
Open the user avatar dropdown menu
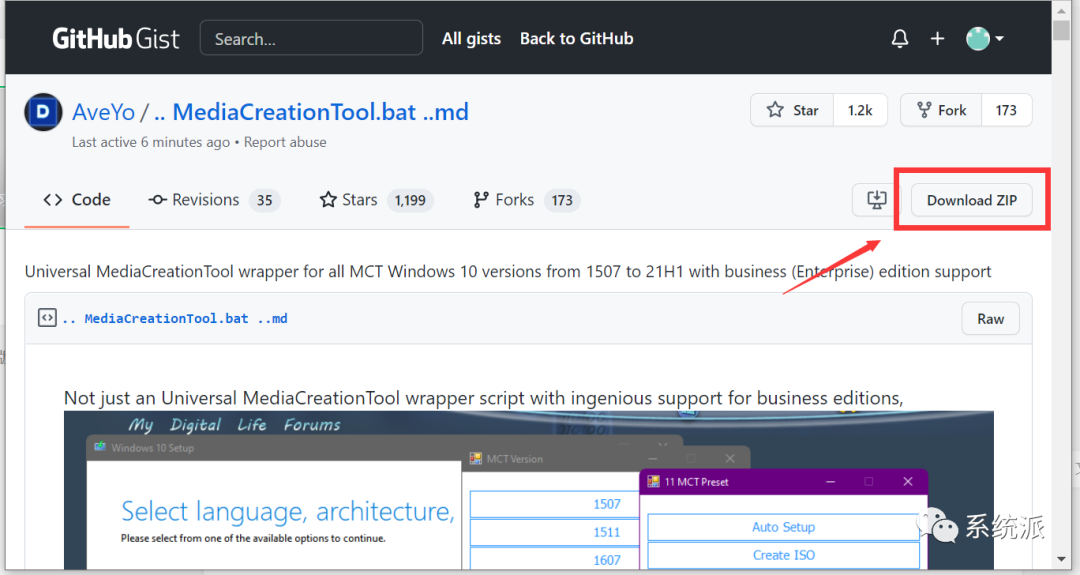[x=984, y=39]
